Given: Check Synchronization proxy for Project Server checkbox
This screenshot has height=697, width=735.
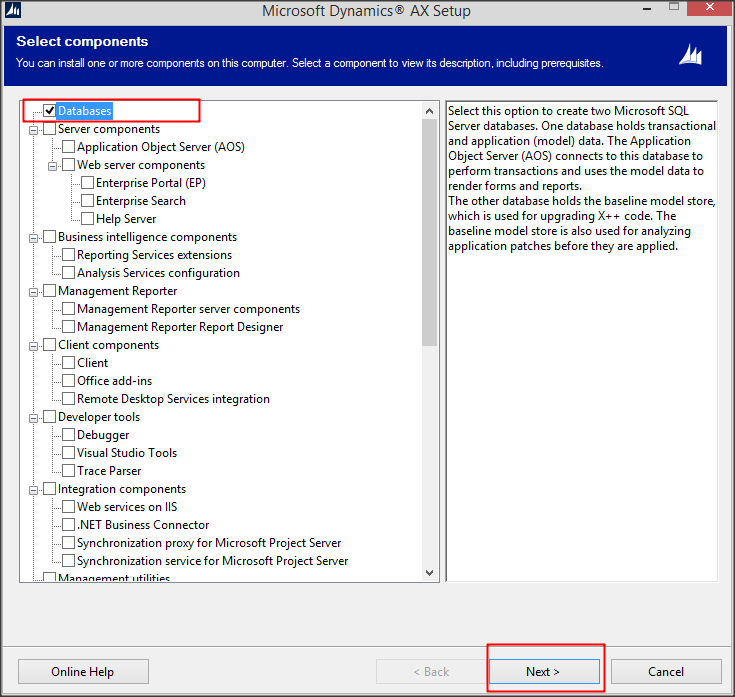Looking at the screenshot, I should [68, 543].
